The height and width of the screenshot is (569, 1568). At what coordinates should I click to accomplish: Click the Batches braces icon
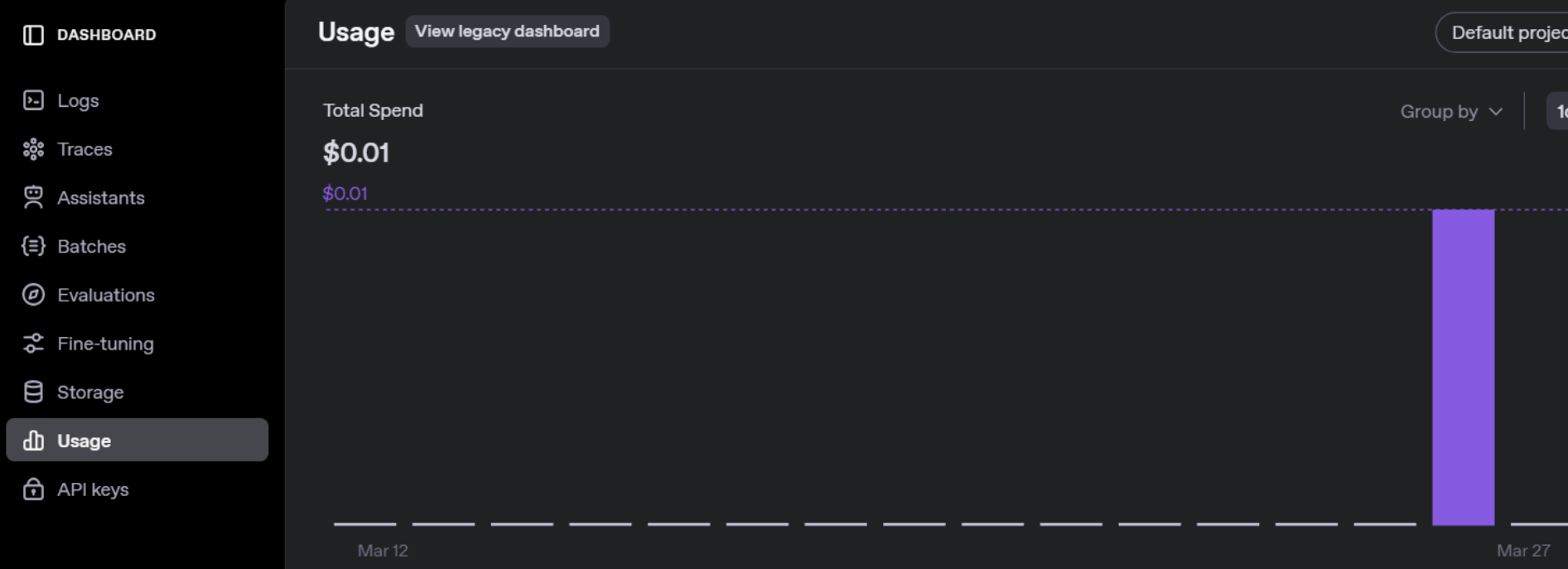[33, 246]
